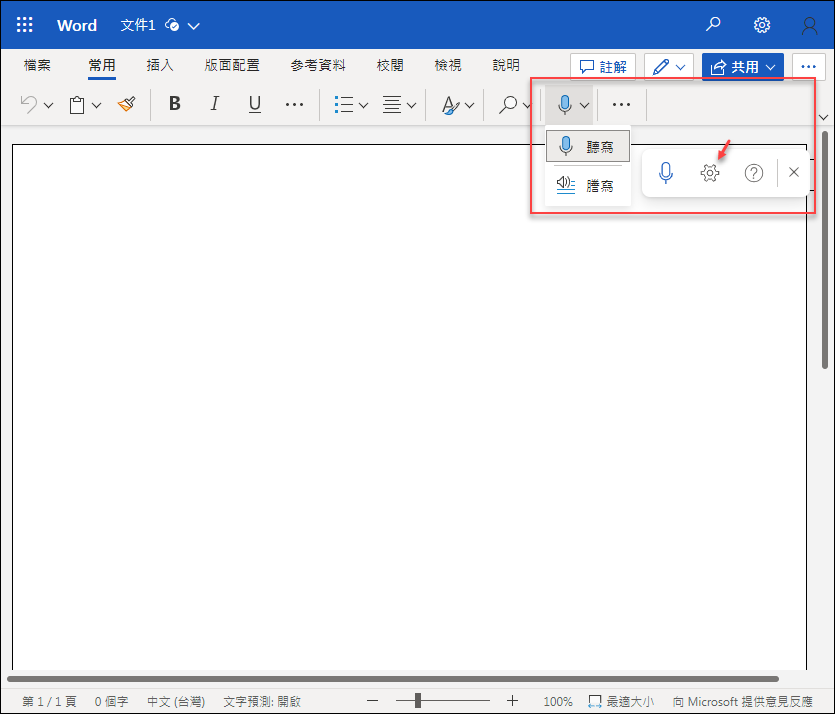
Task: Click the zoom slider handle
Action: pyautogui.click(x=418, y=701)
